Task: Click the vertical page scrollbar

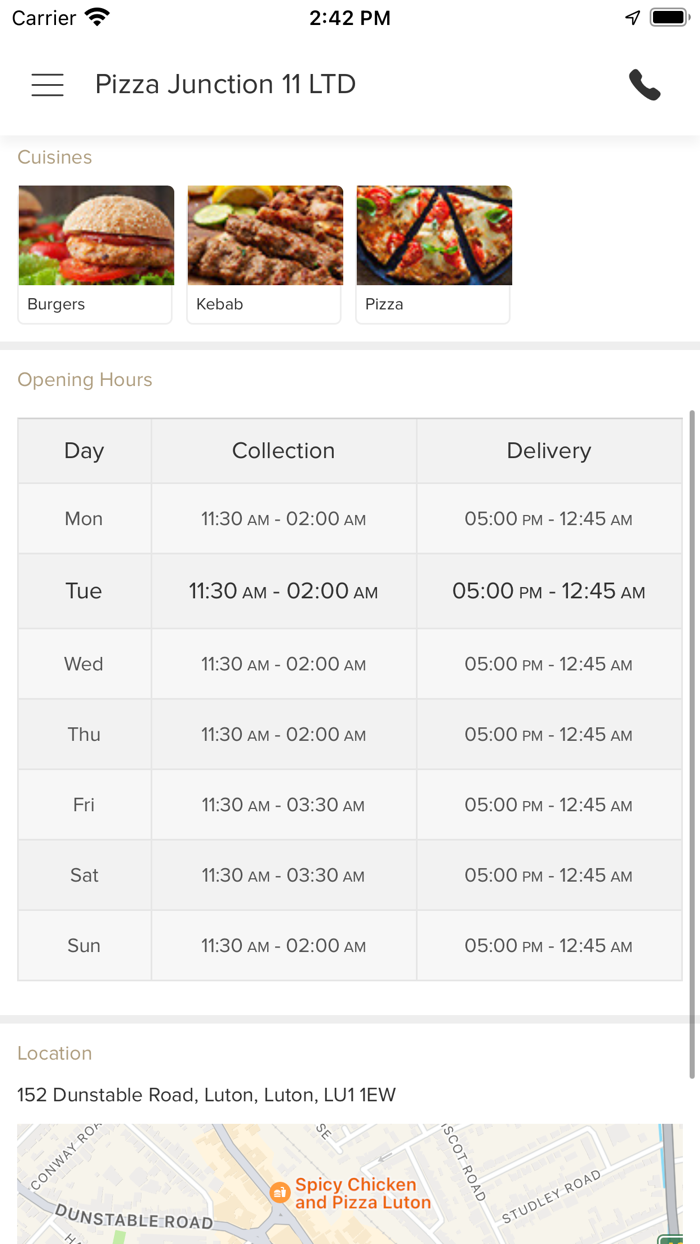Action: (x=692, y=740)
